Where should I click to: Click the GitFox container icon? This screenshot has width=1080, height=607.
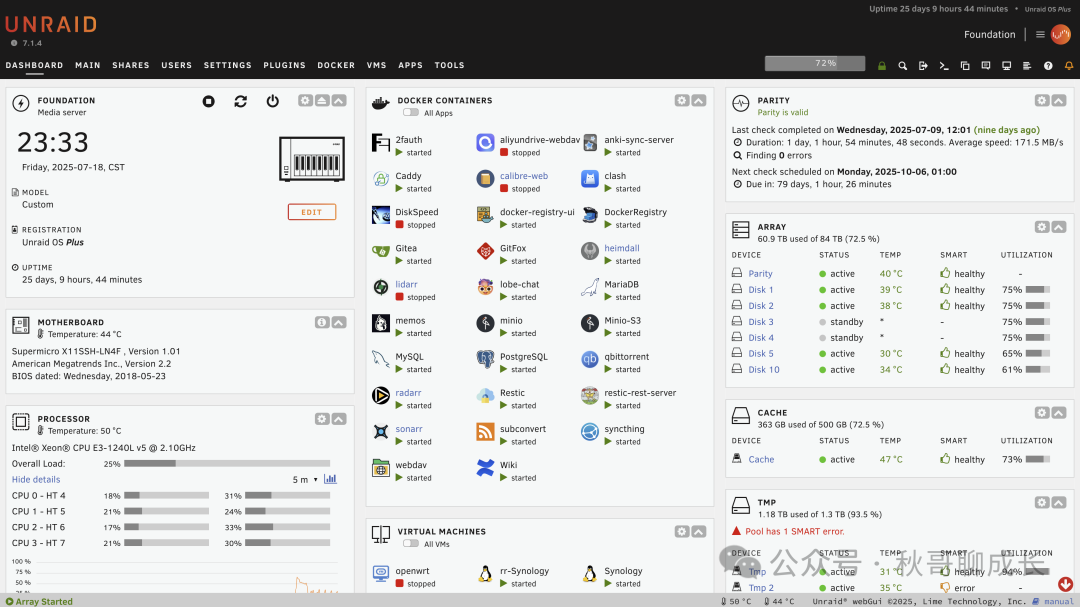pyautogui.click(x=486, y=251)
